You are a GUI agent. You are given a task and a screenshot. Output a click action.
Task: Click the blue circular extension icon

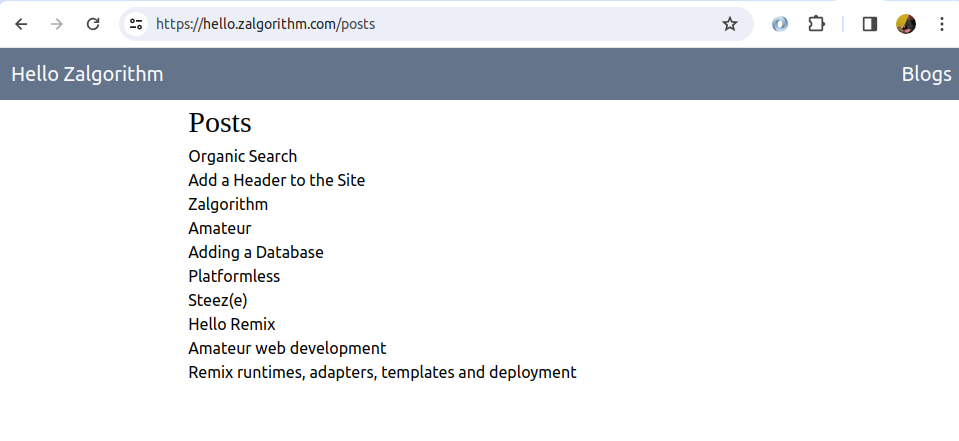coord(780,24)
